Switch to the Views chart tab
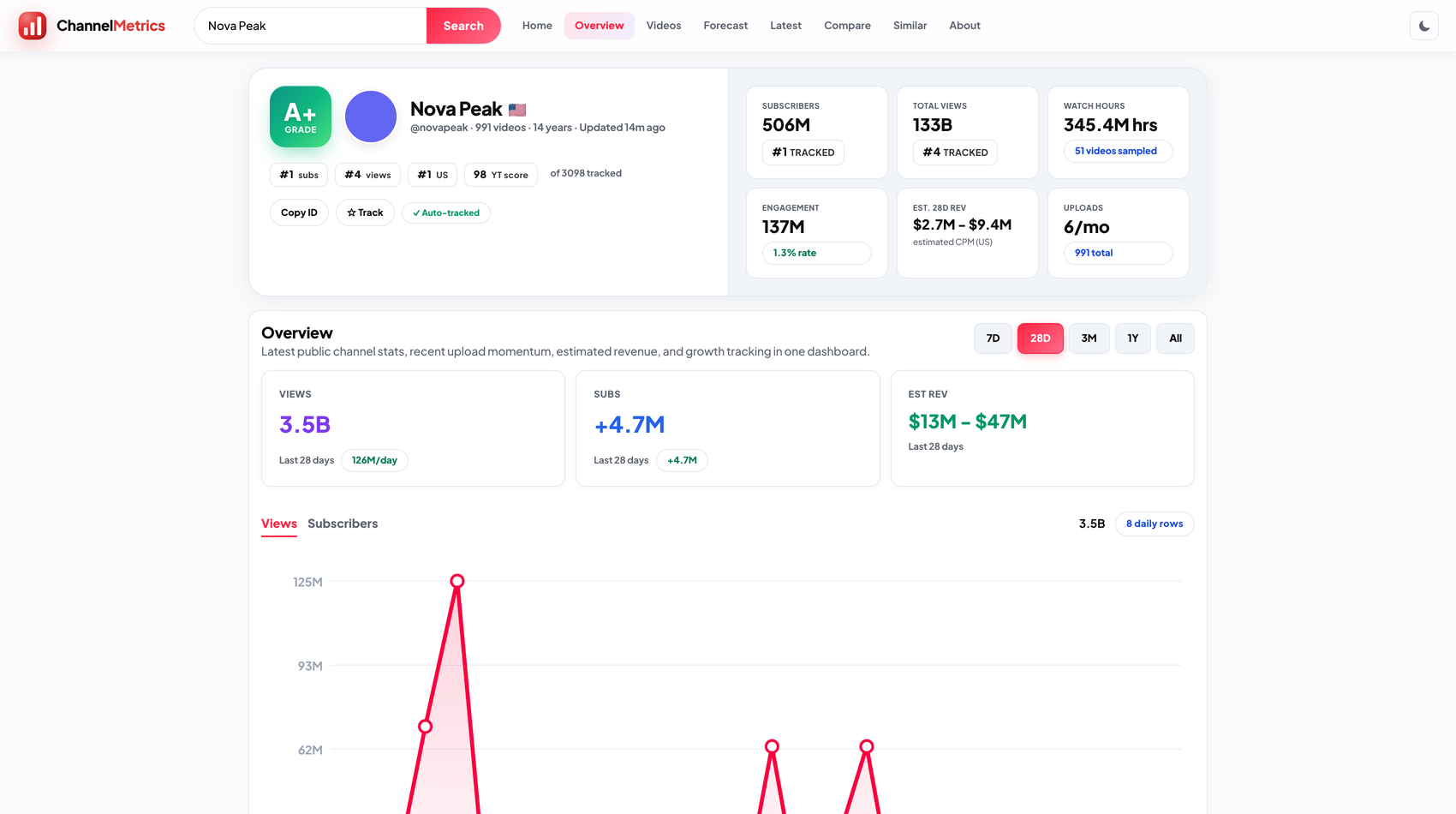 [x=279, y=524]
